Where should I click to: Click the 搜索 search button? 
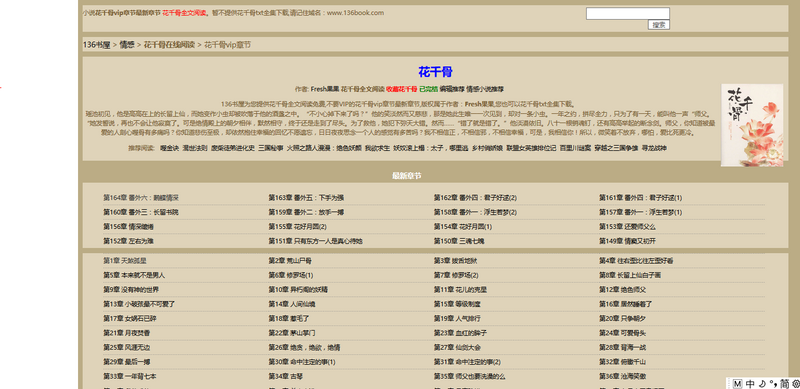(x=659, y=25)
